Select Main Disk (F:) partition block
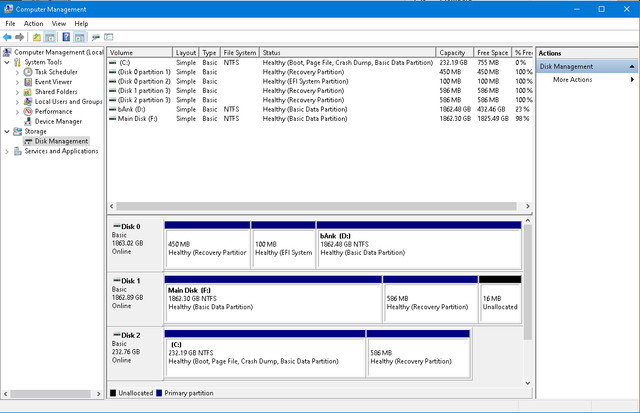 (273, 300)
